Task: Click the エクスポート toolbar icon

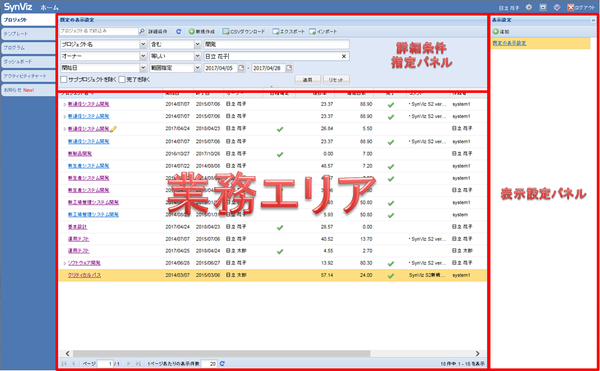Action: click(x=276, y=32)
